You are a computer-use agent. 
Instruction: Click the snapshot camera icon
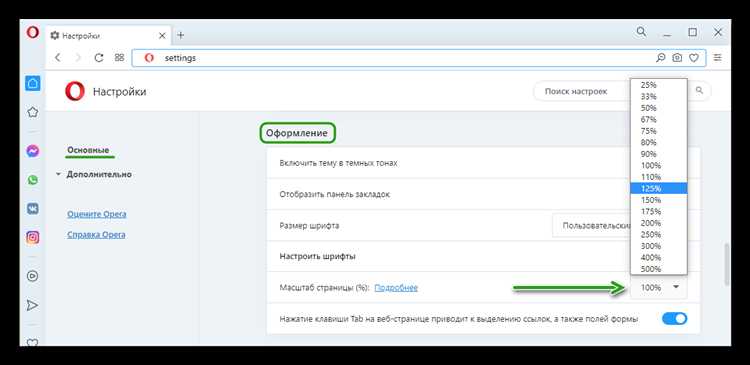[677, 58]
